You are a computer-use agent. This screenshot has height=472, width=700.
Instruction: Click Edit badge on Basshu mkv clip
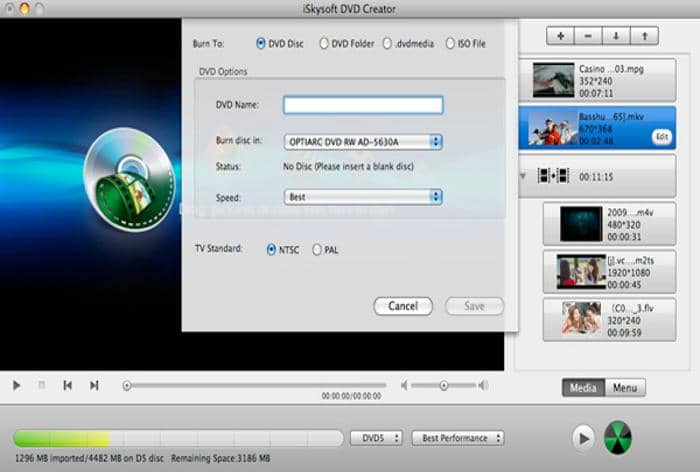pos(662,137)
